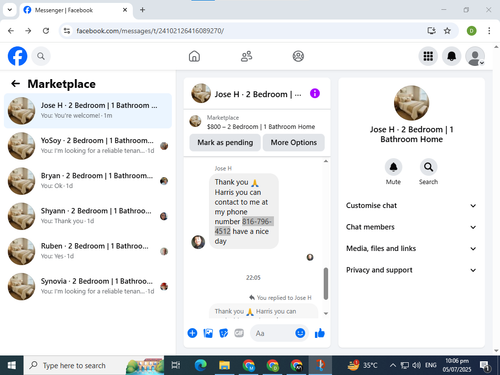This screenshot has height=375, width=500.
Task: Select Bryan conversation
Action: (x=88, y=181)
